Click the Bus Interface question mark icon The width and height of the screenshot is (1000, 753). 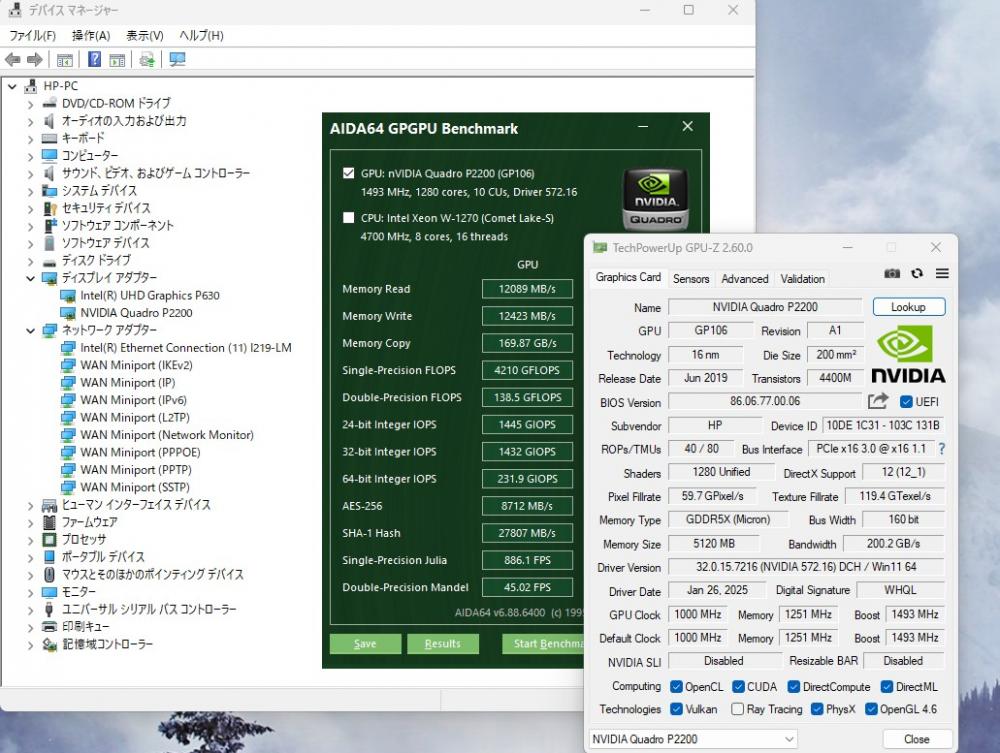coord(941,449)
